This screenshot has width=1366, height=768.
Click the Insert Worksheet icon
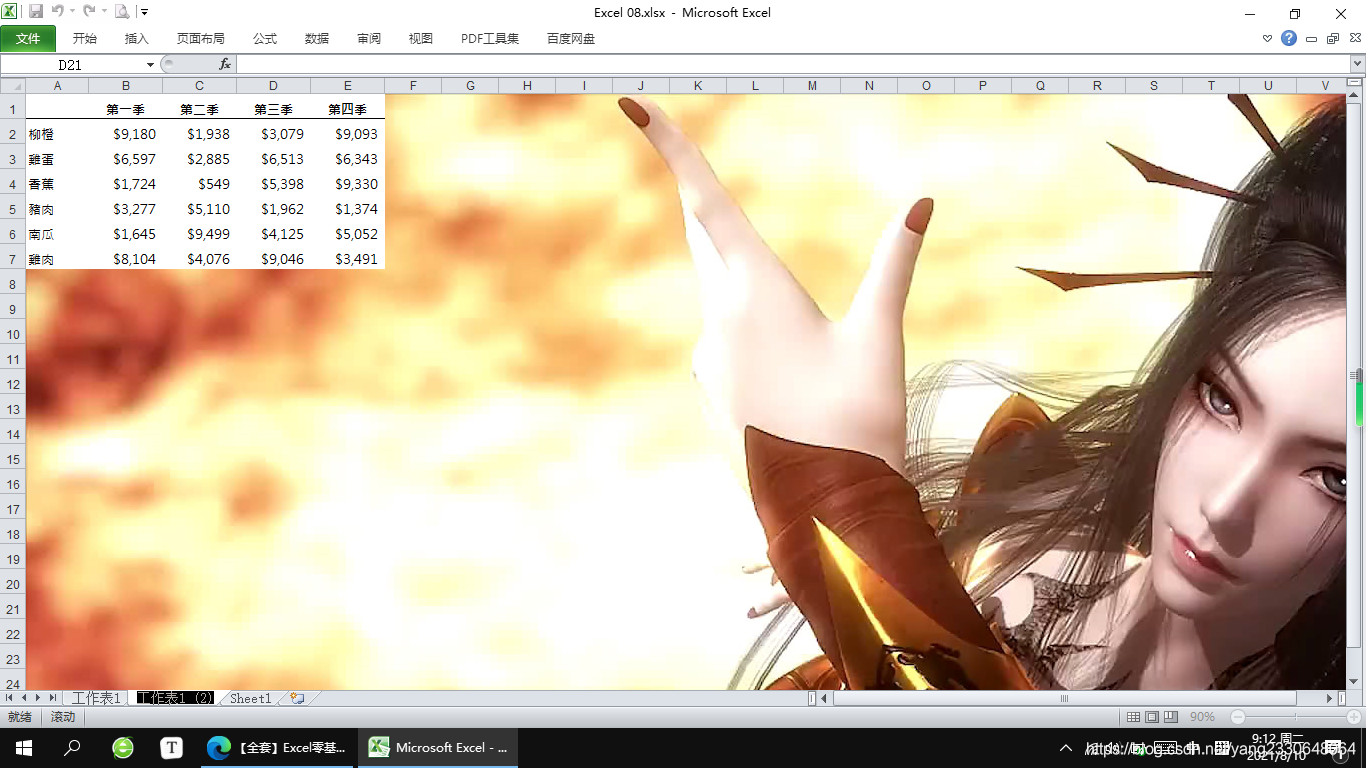pyautogui.click(x=297, y=698)
